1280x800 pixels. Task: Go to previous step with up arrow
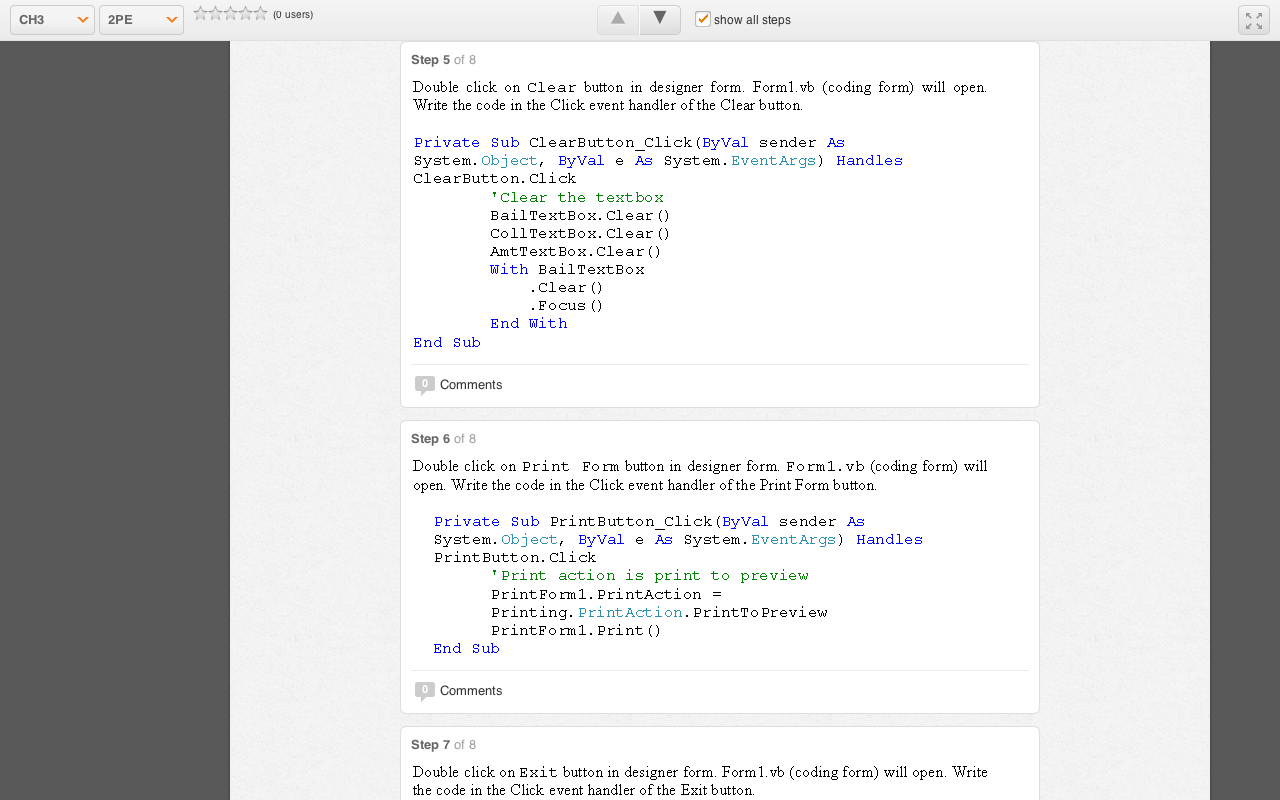click(x=618, y=19)
